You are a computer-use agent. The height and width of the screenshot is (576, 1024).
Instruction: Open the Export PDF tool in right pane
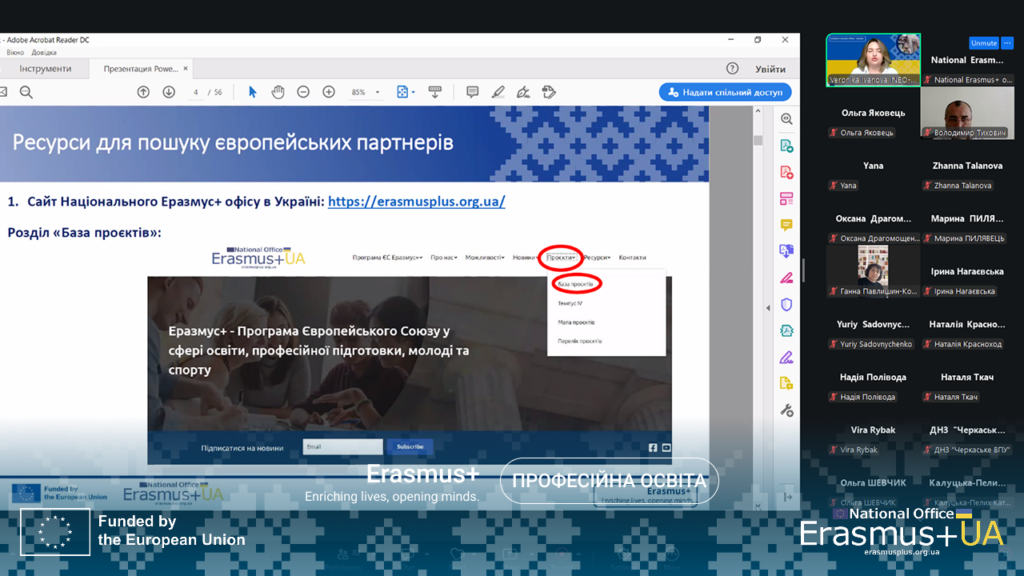[786, 146]
